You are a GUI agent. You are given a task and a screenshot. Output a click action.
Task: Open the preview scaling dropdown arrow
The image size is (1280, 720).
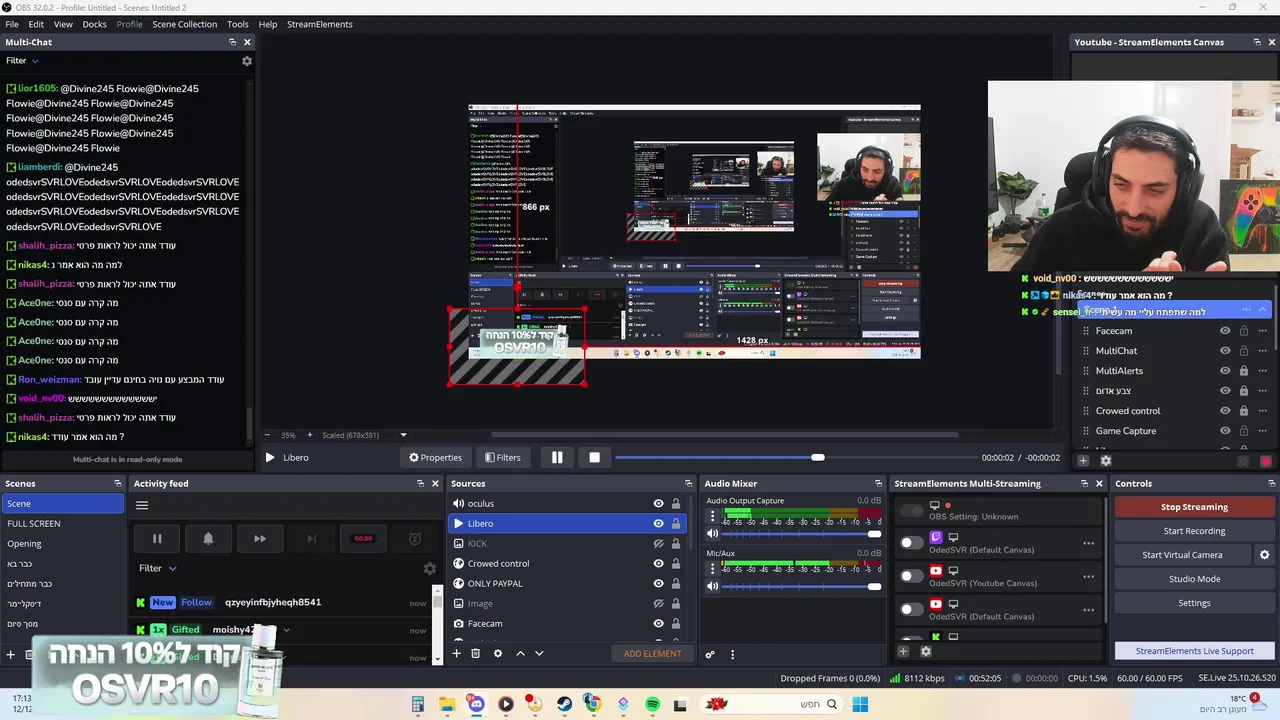click(403, 435)
